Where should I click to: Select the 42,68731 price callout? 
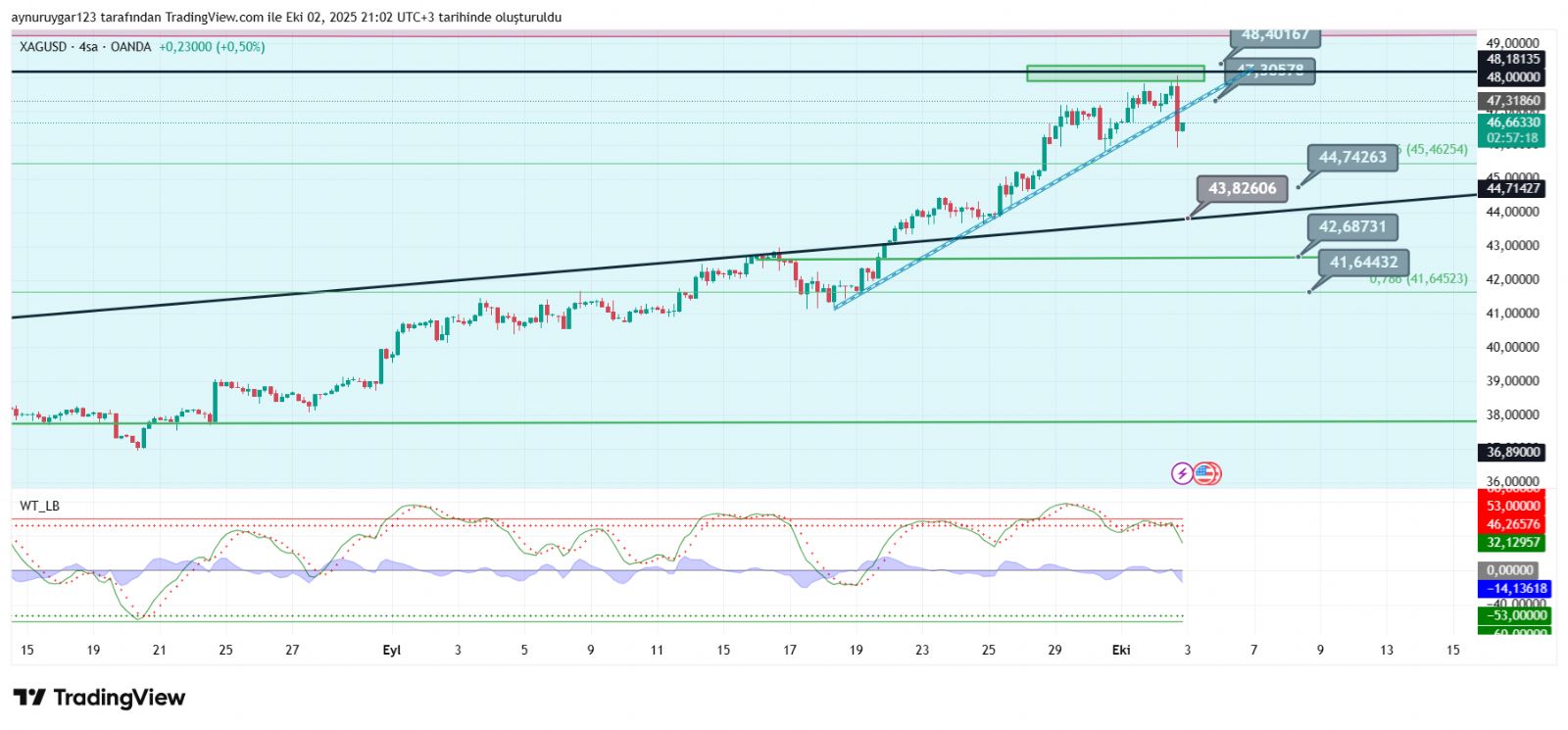[1352, 226]
